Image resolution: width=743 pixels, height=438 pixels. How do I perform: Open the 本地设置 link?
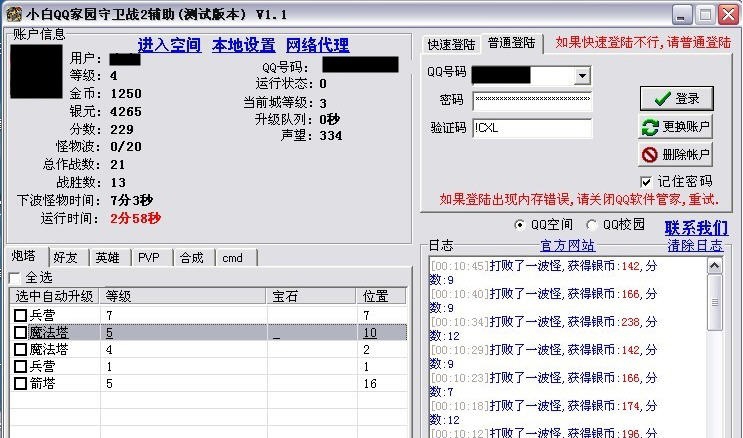coord(244,46)
